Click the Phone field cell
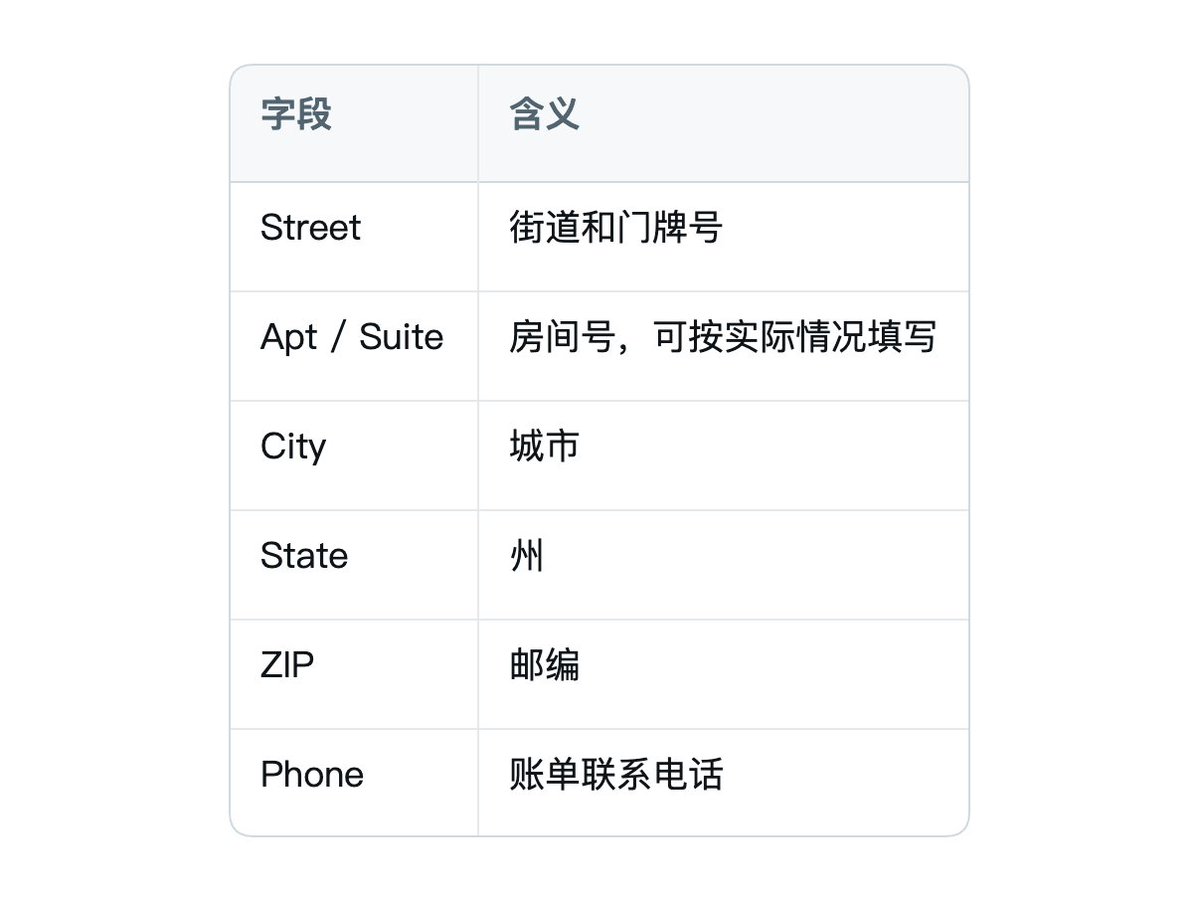Viewport: 1199px width, 901px height. coord(354,782)
